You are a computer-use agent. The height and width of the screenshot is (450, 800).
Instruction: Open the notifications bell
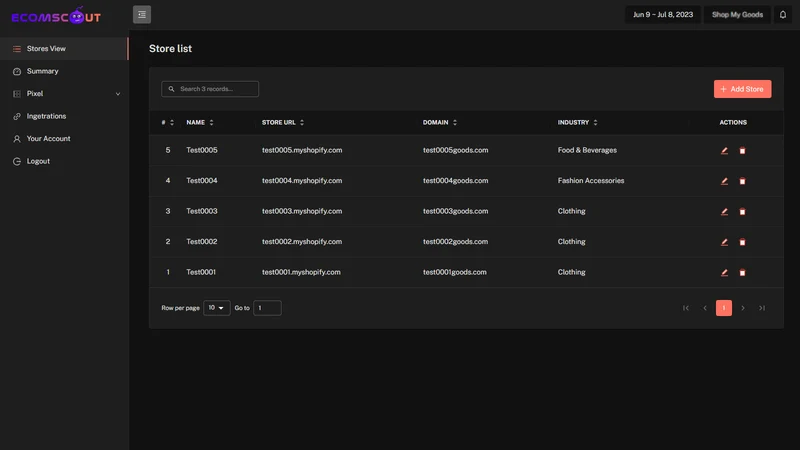point(783,14)
